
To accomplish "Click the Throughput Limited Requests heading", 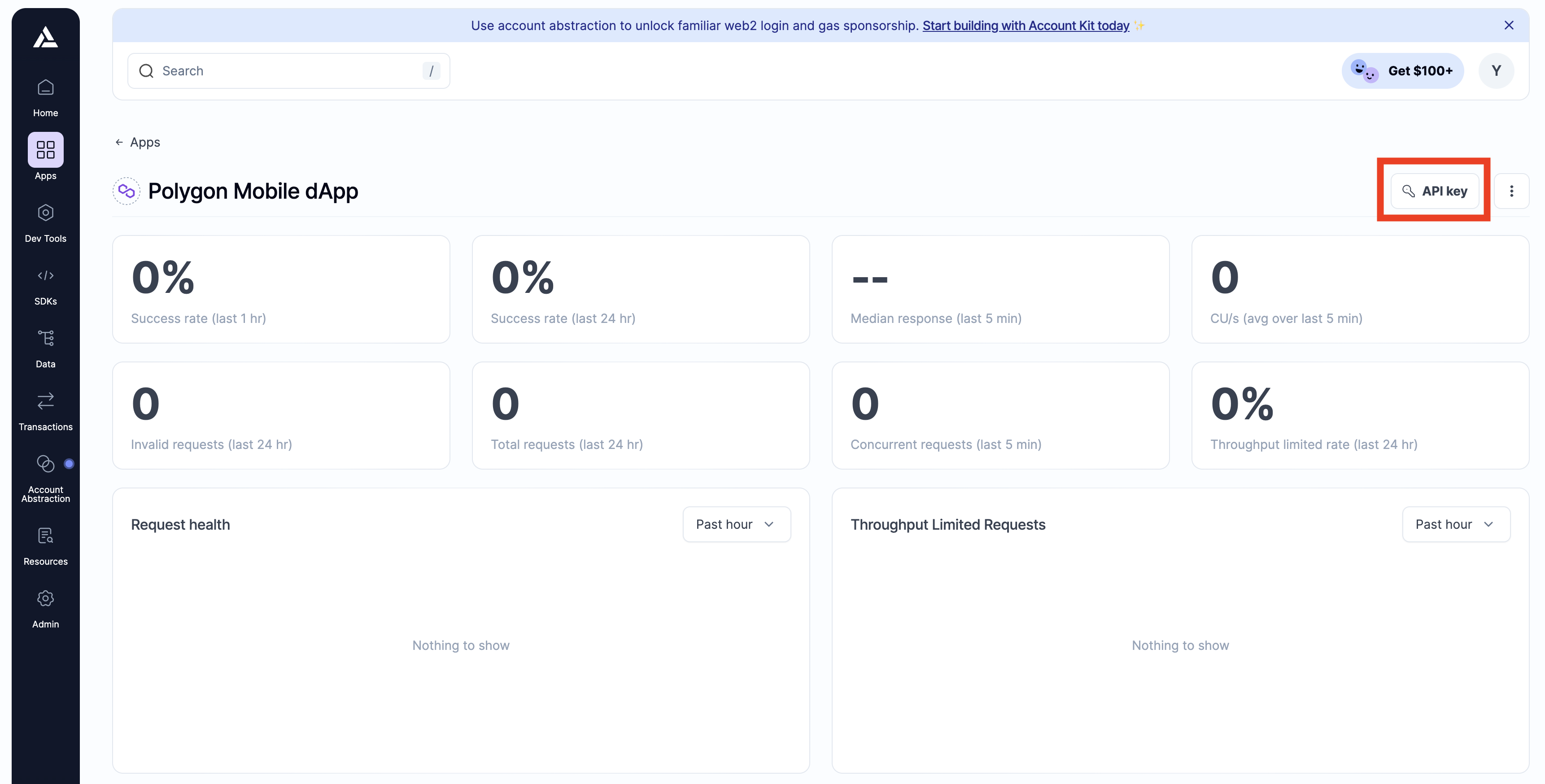I will [x=948, y=524].
